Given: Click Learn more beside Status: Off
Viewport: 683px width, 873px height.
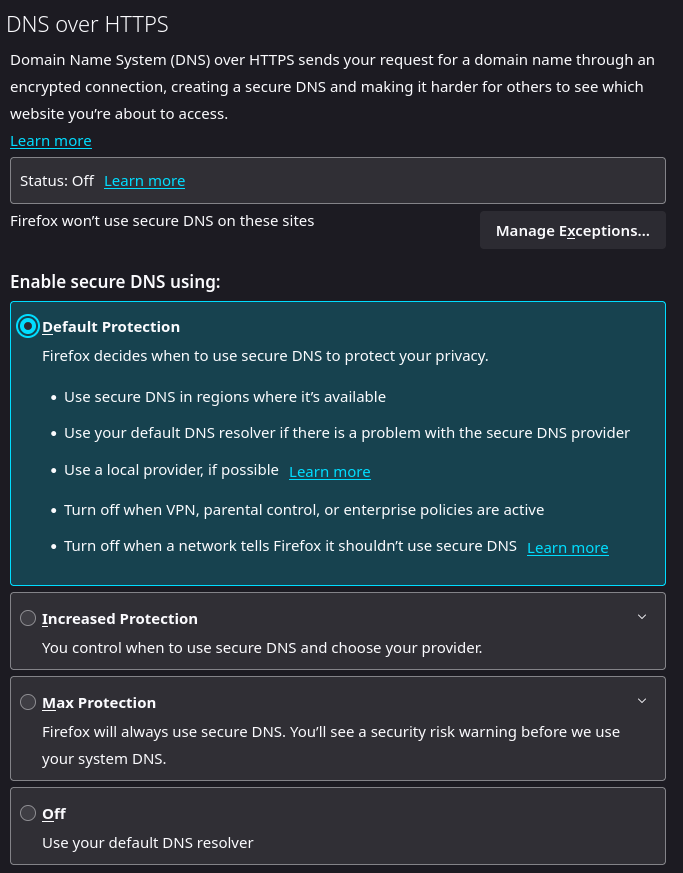Looking at the screenshot, I should (x=144, y=181).
